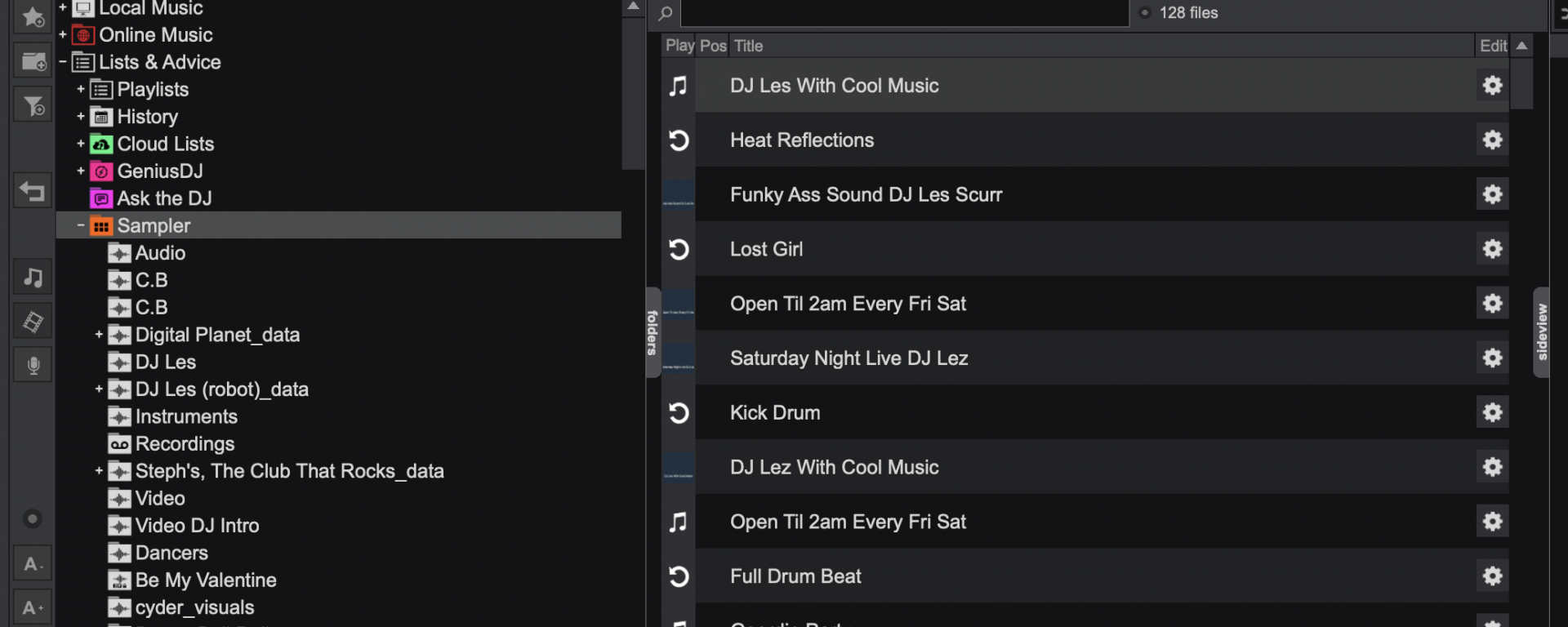Click in the search input field

(905, 13)
